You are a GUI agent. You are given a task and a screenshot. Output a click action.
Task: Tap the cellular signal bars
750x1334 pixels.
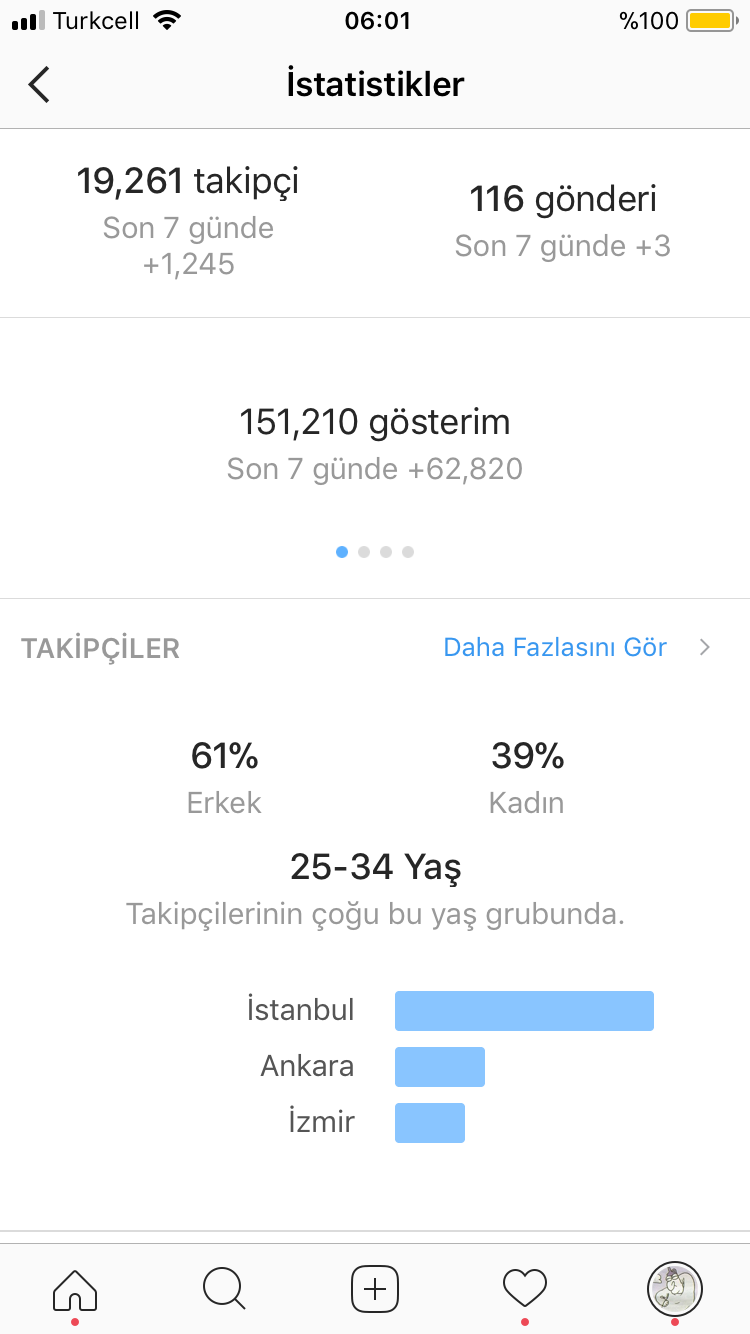[29, 21]
